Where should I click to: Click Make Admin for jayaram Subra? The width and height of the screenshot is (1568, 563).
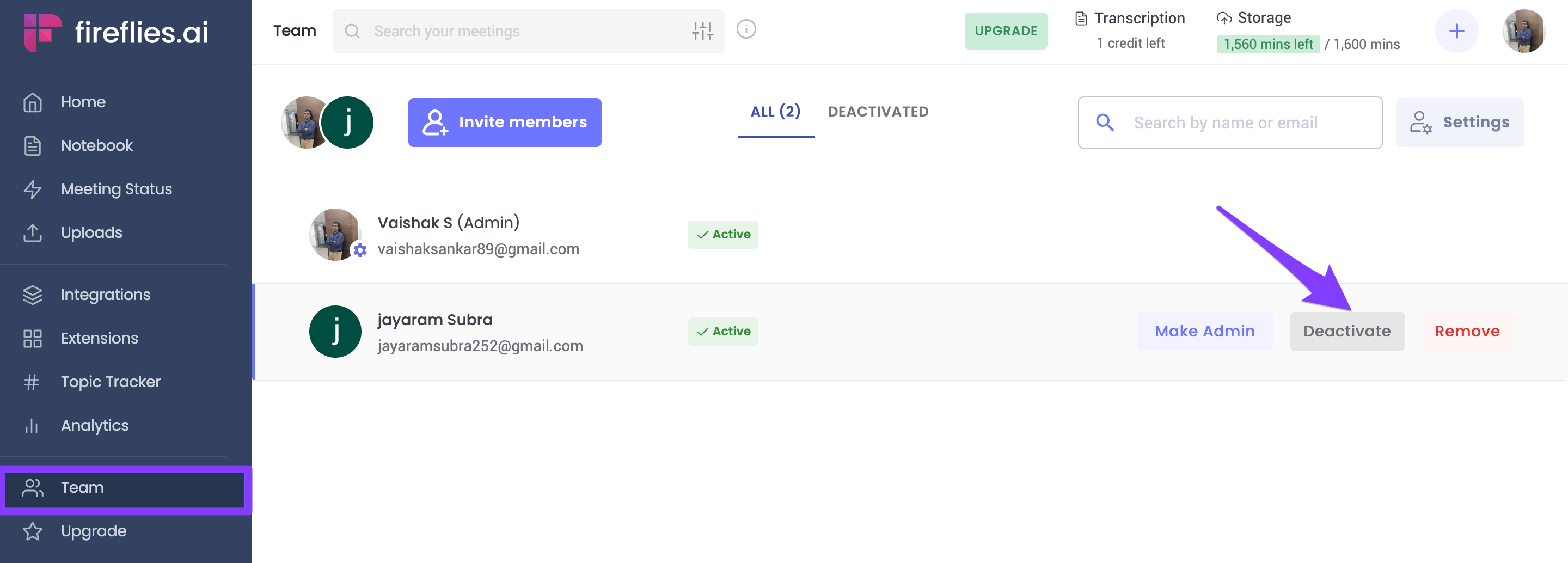1205,332
